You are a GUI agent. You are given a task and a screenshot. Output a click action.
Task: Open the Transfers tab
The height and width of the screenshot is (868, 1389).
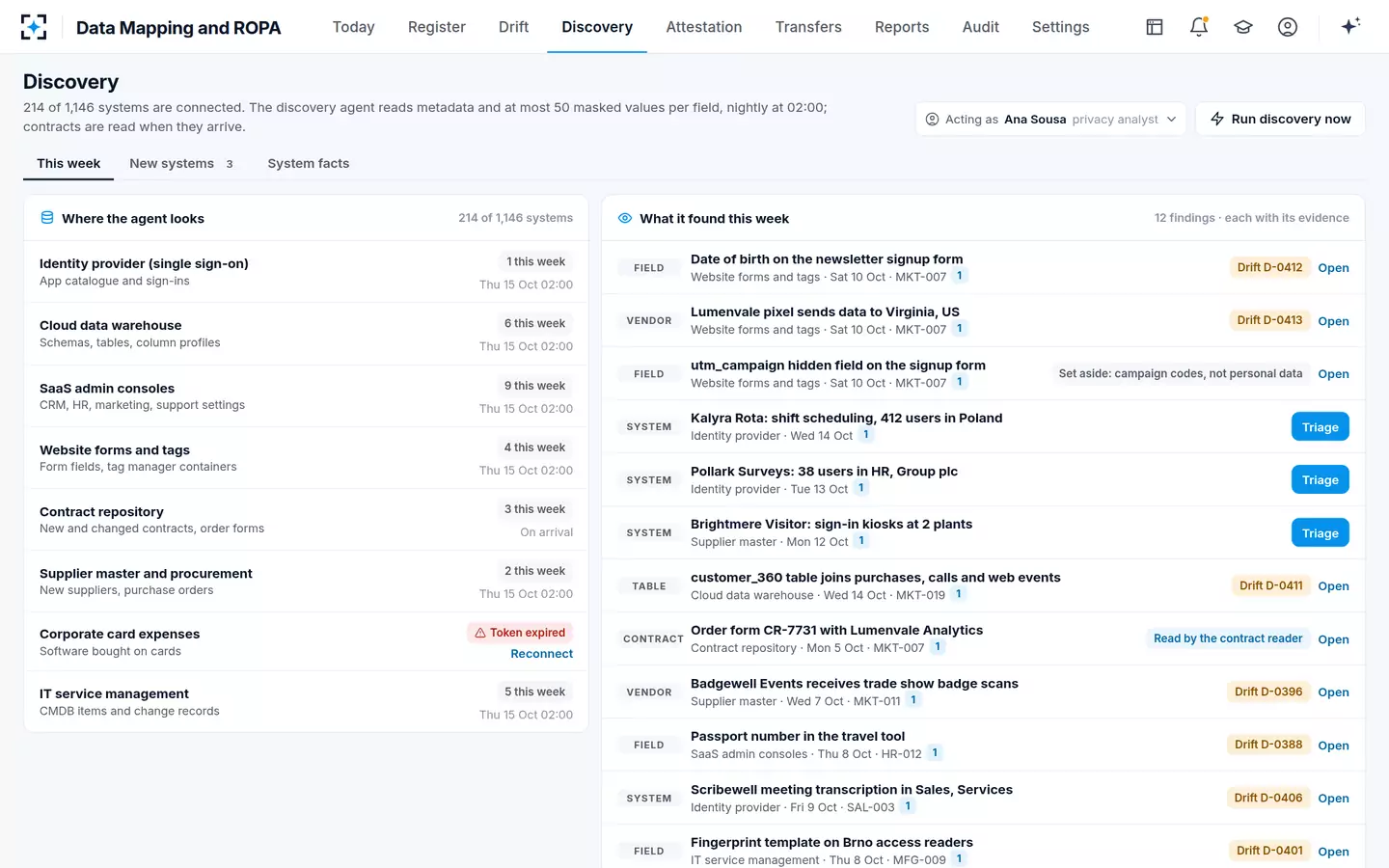[x=808, y=27]
